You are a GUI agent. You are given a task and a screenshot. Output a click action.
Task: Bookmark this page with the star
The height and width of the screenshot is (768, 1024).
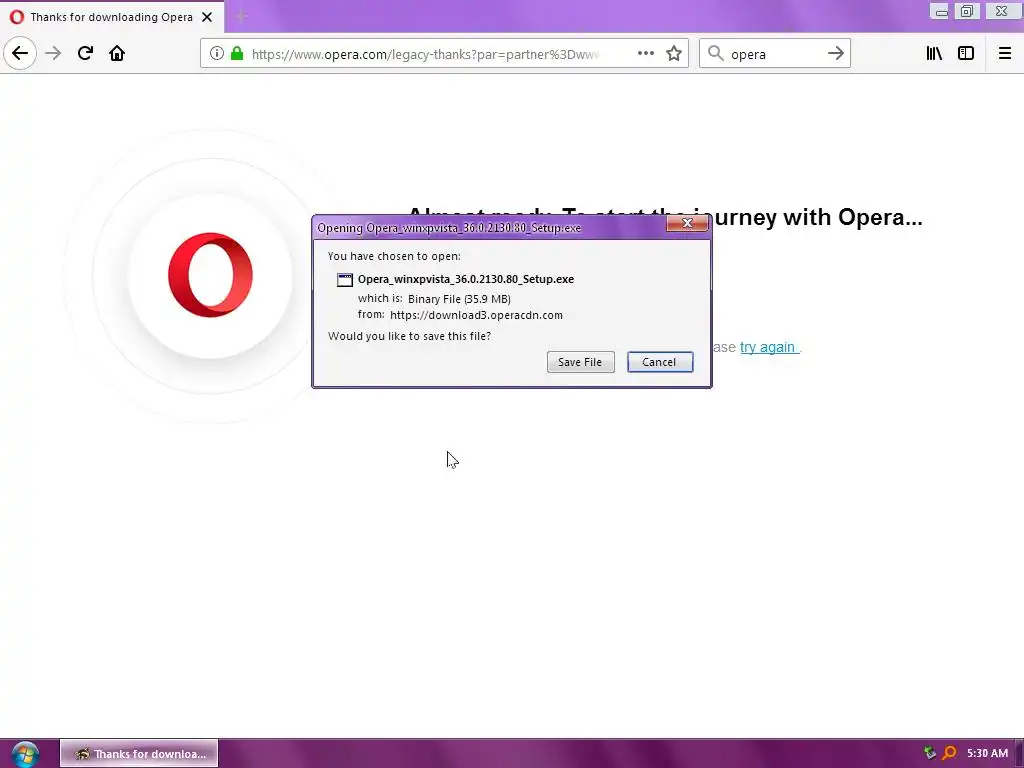click(674, 54)
